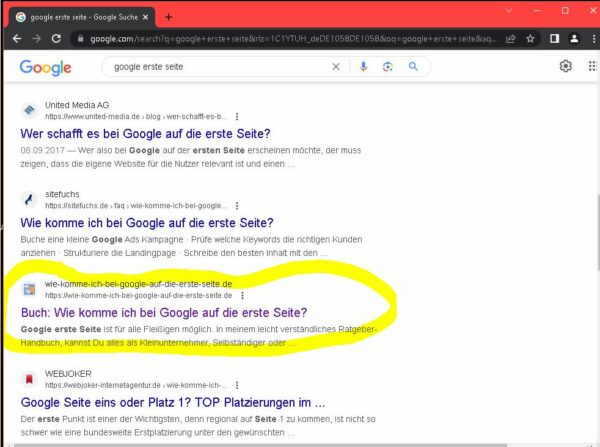Click the horizontal scrollbar at bottom
The image size is (600, 447).
point(260,445)
